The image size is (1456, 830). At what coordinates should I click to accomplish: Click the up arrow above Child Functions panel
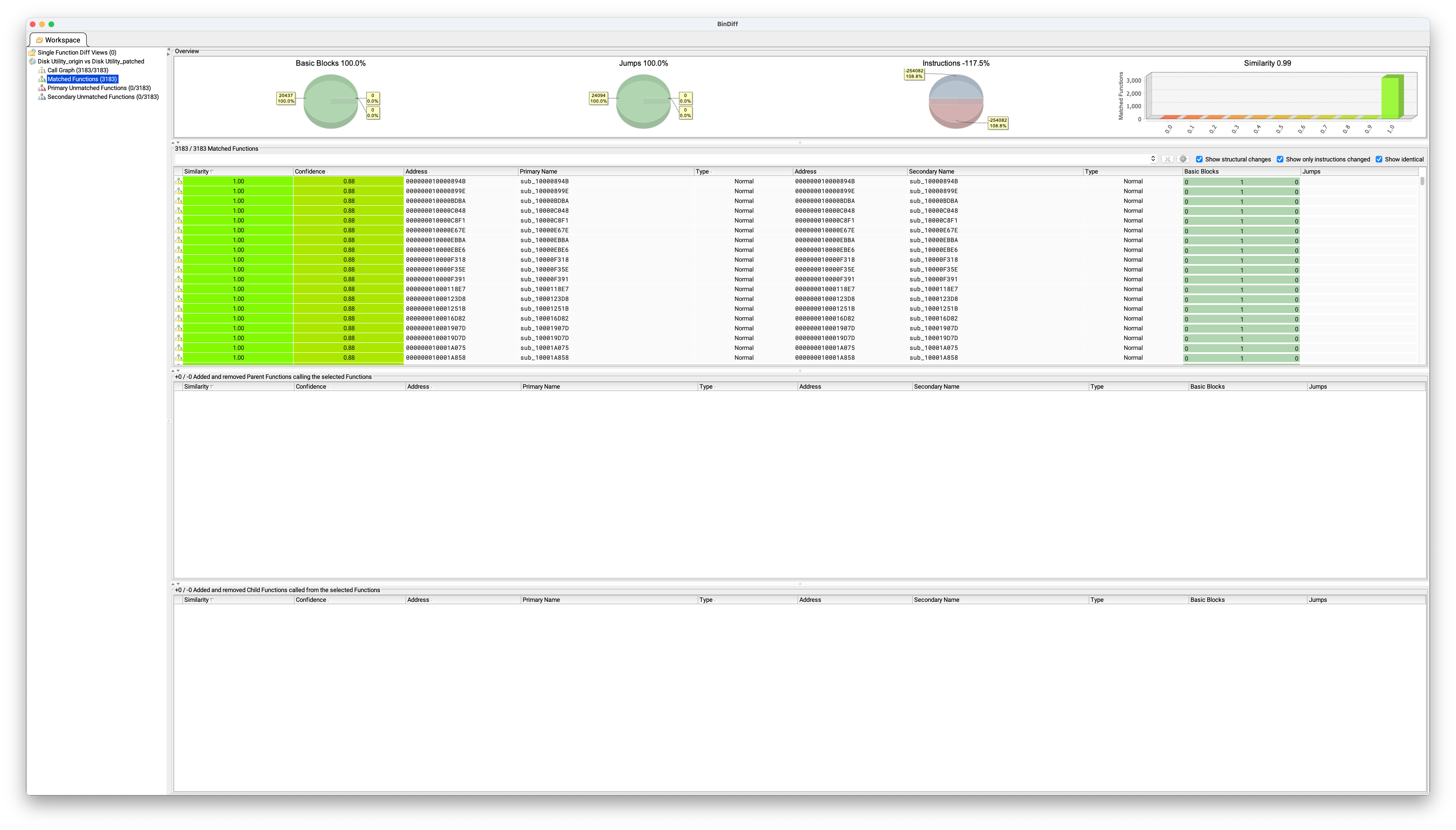(173, 584)
